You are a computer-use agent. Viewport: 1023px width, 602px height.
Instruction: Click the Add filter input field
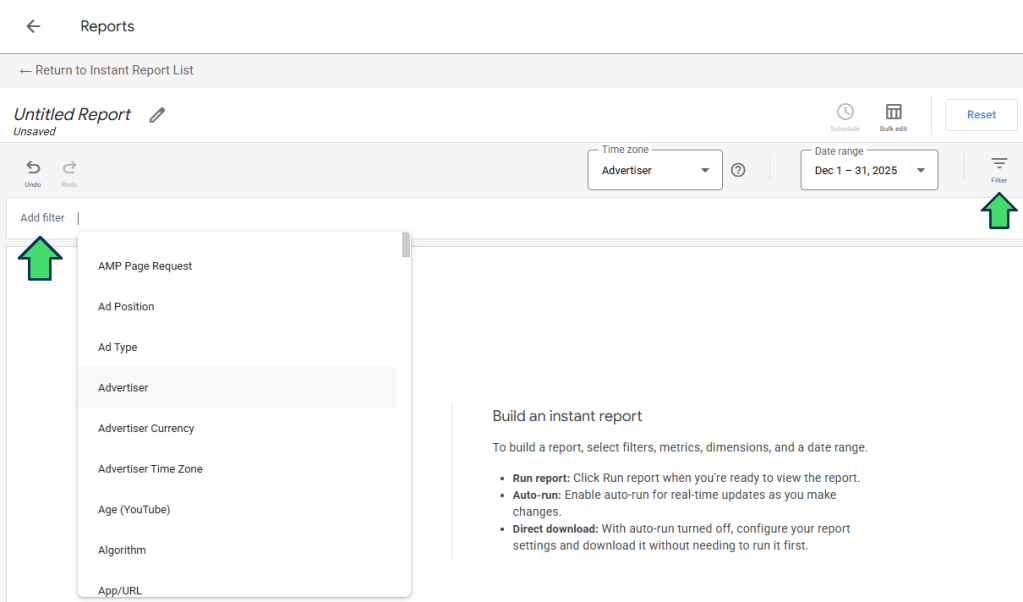pos(200,218)
